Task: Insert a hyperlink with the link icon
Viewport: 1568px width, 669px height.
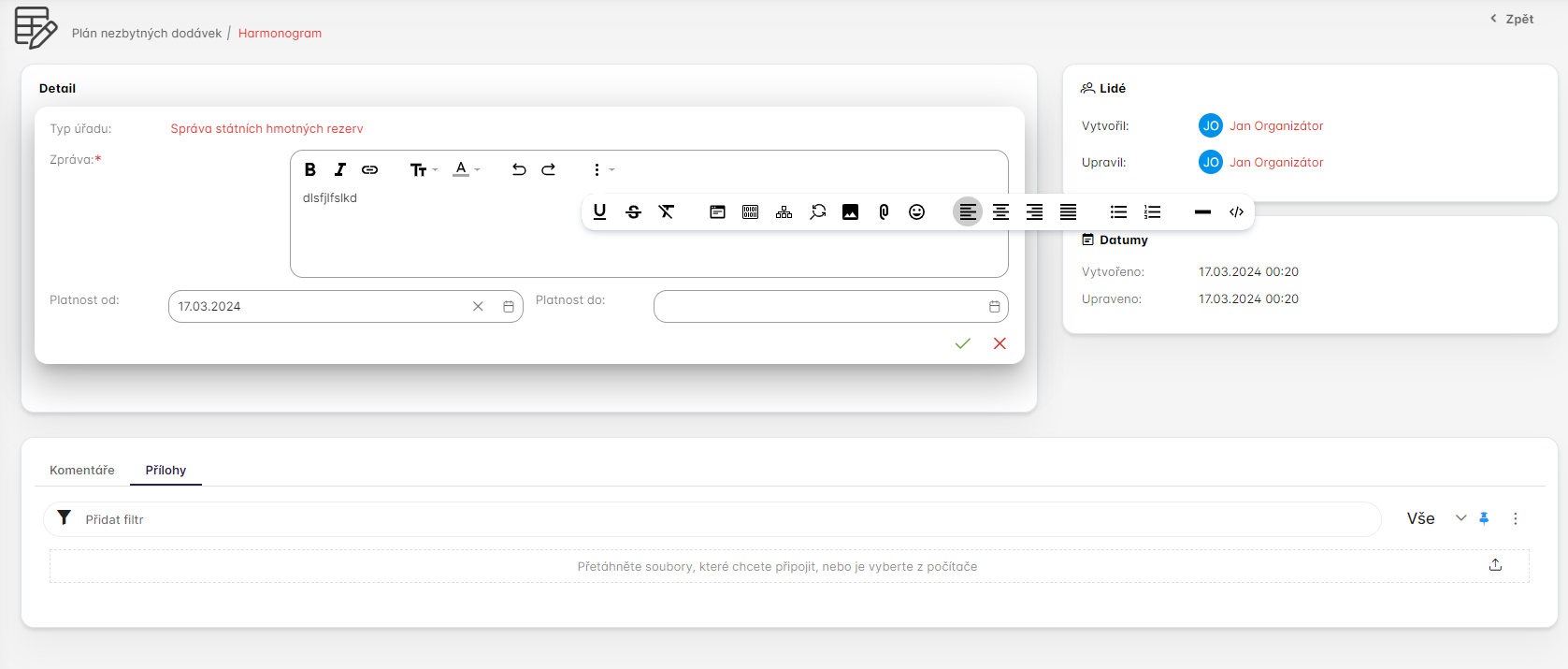Action: (x=370, y=169)
